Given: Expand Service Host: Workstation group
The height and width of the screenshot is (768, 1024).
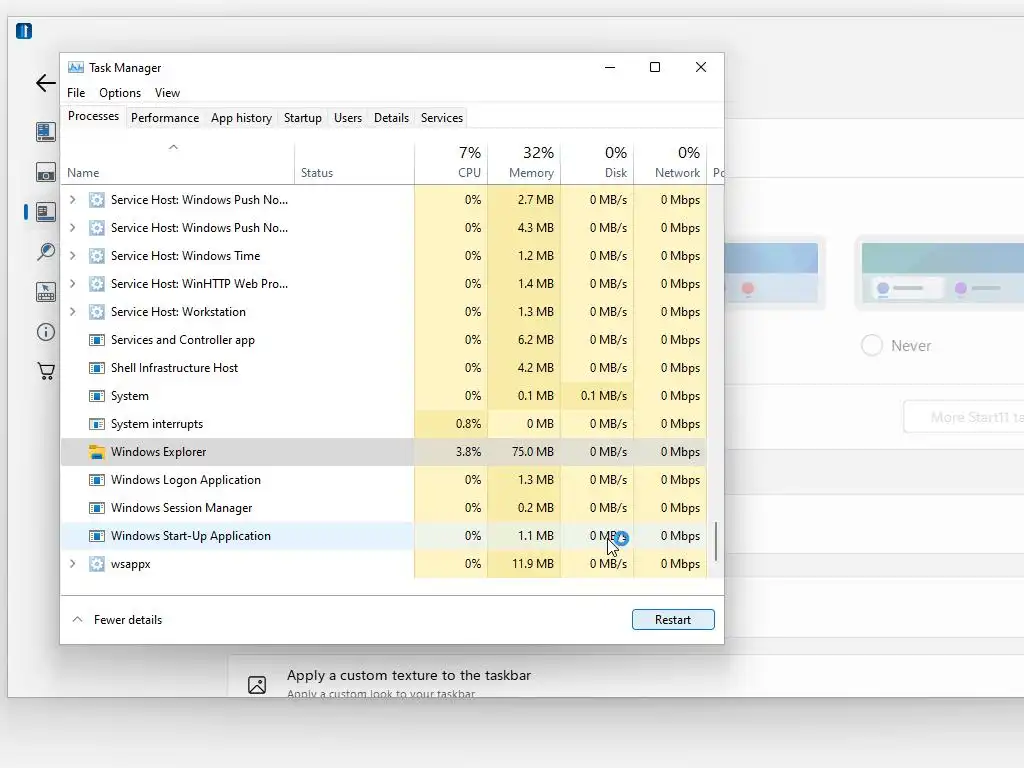Looking at the screenshot, I should click(72, 312).
